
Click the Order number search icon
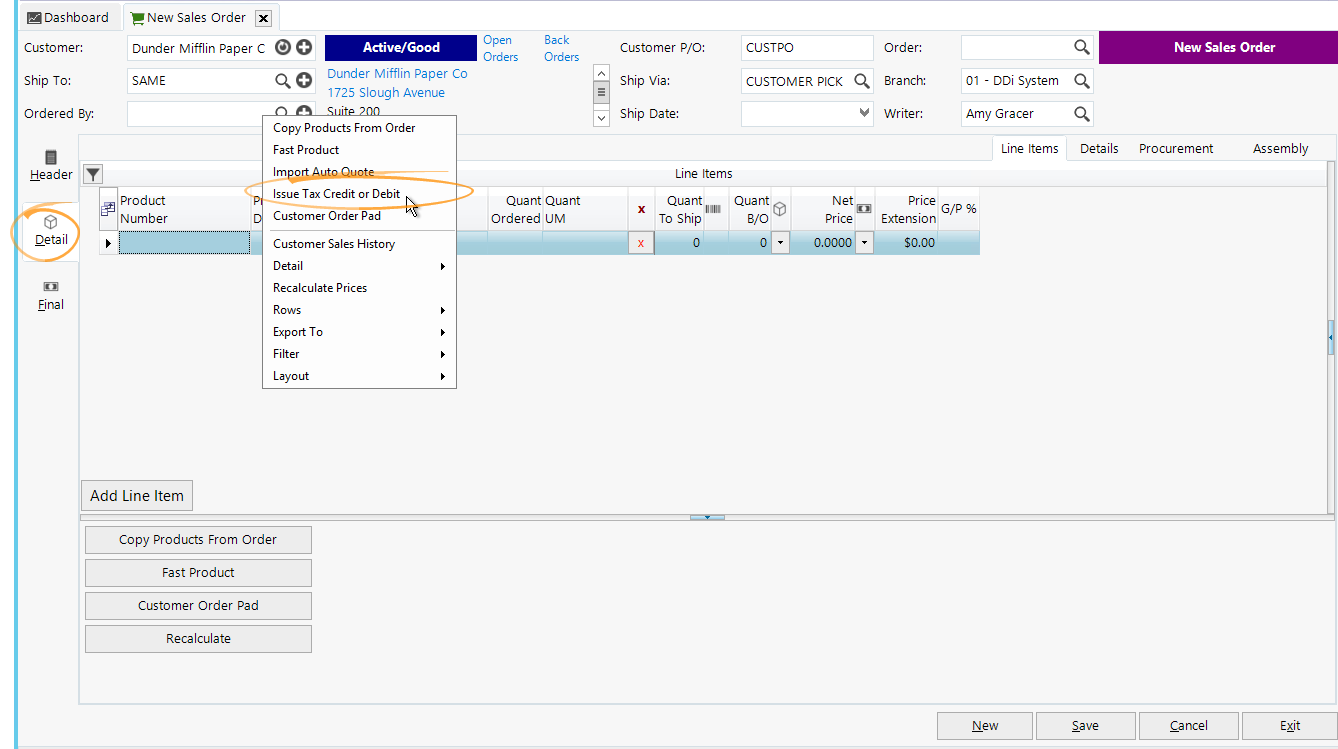(x=1081, y=47)
